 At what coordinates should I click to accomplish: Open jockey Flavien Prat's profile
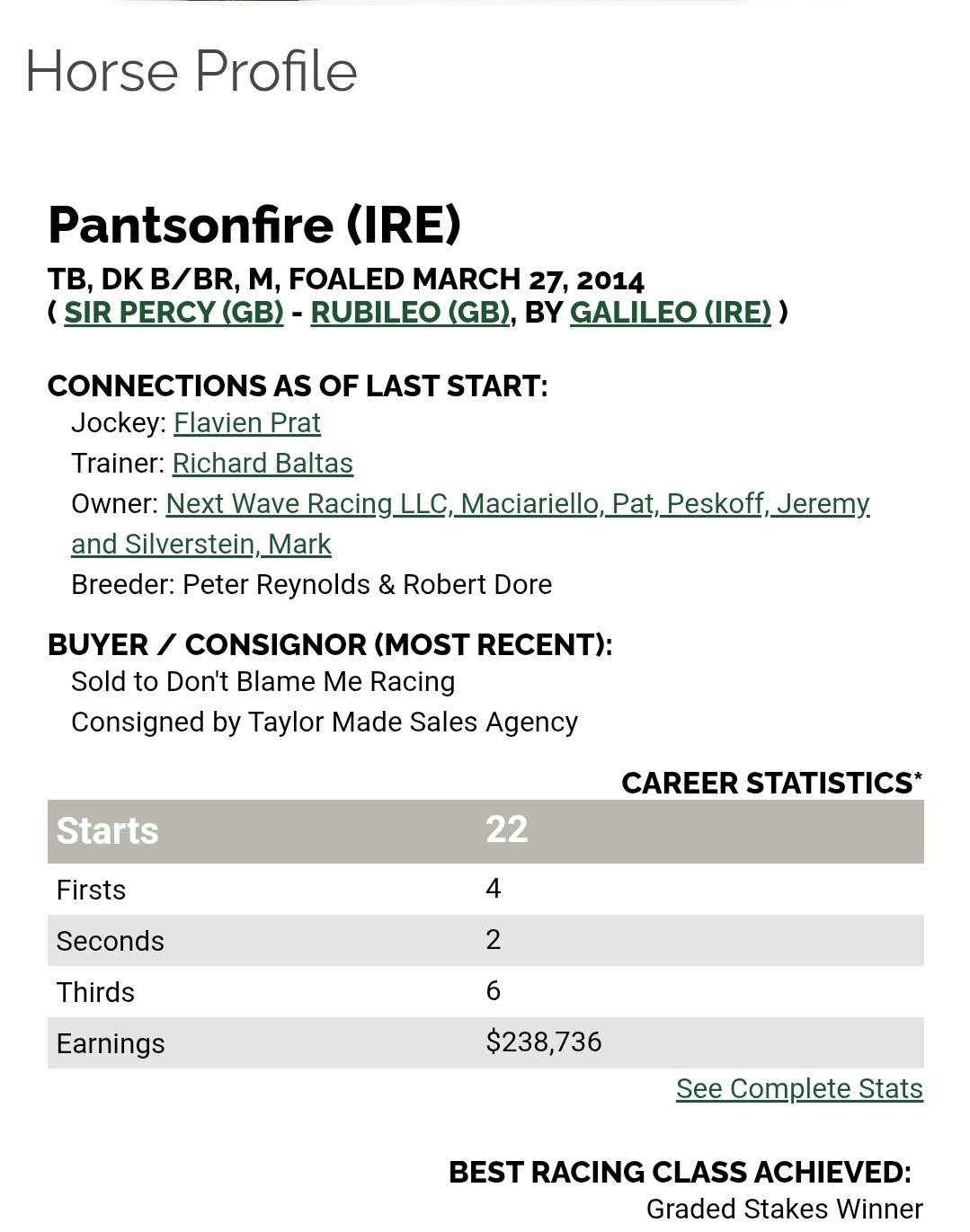(246, 422)
